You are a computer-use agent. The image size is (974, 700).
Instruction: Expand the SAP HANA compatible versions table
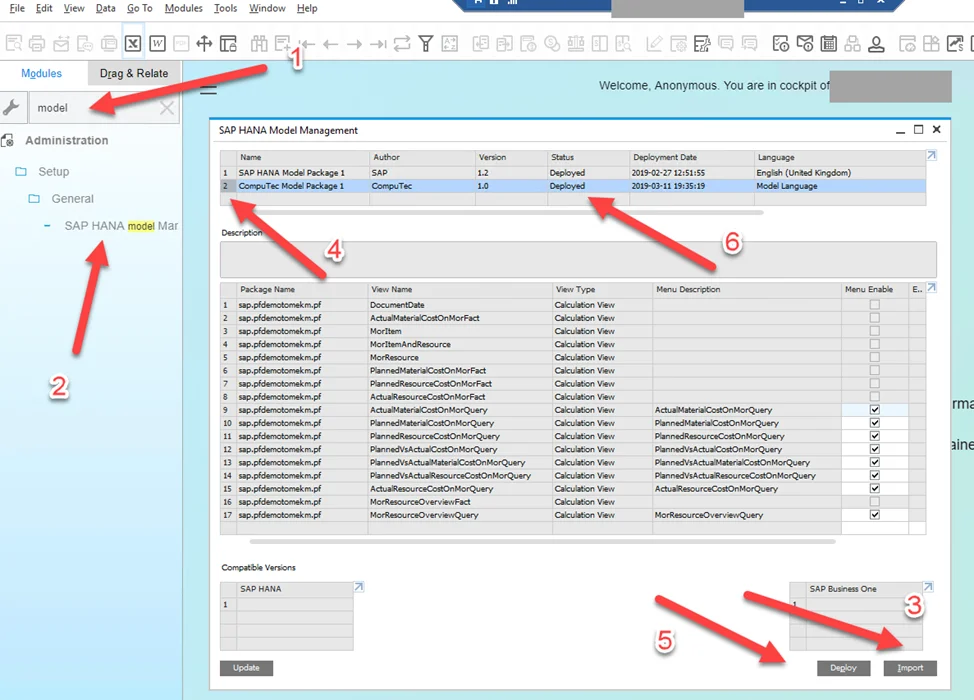point(359,587)
